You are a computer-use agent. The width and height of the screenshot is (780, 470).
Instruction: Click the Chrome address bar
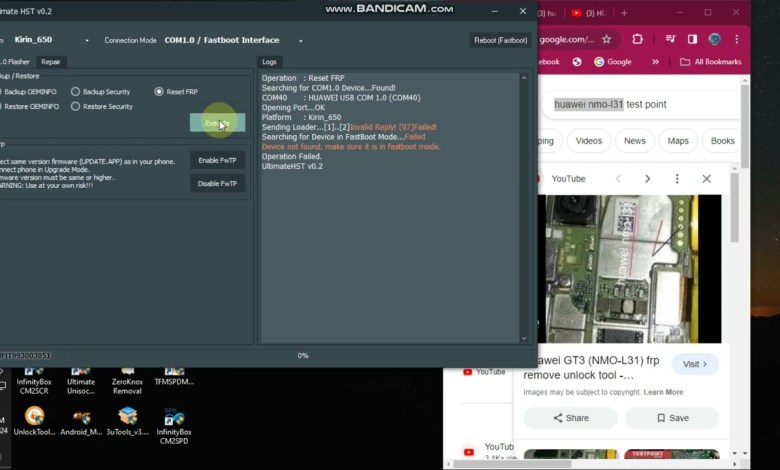567,39
